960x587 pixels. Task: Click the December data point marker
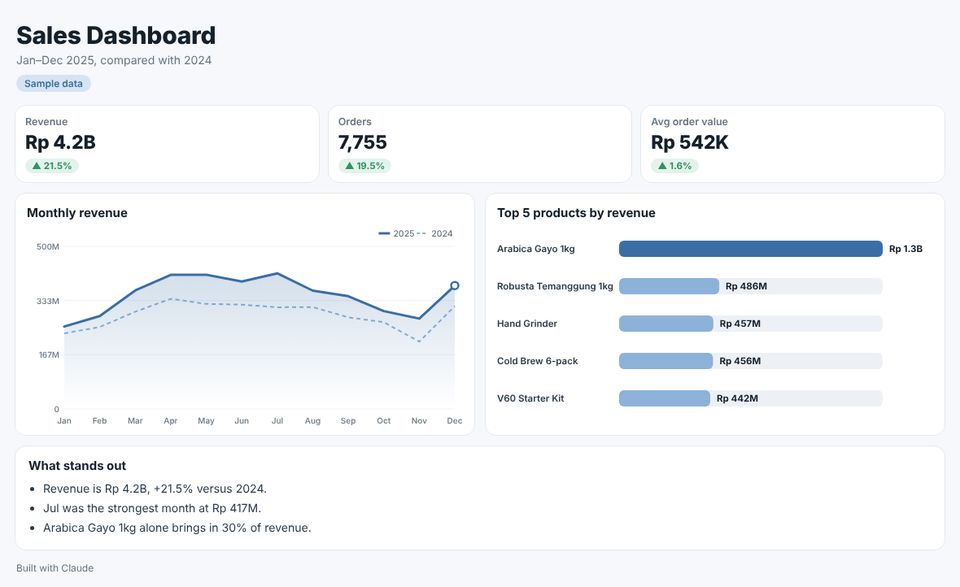tap(454, 285)
